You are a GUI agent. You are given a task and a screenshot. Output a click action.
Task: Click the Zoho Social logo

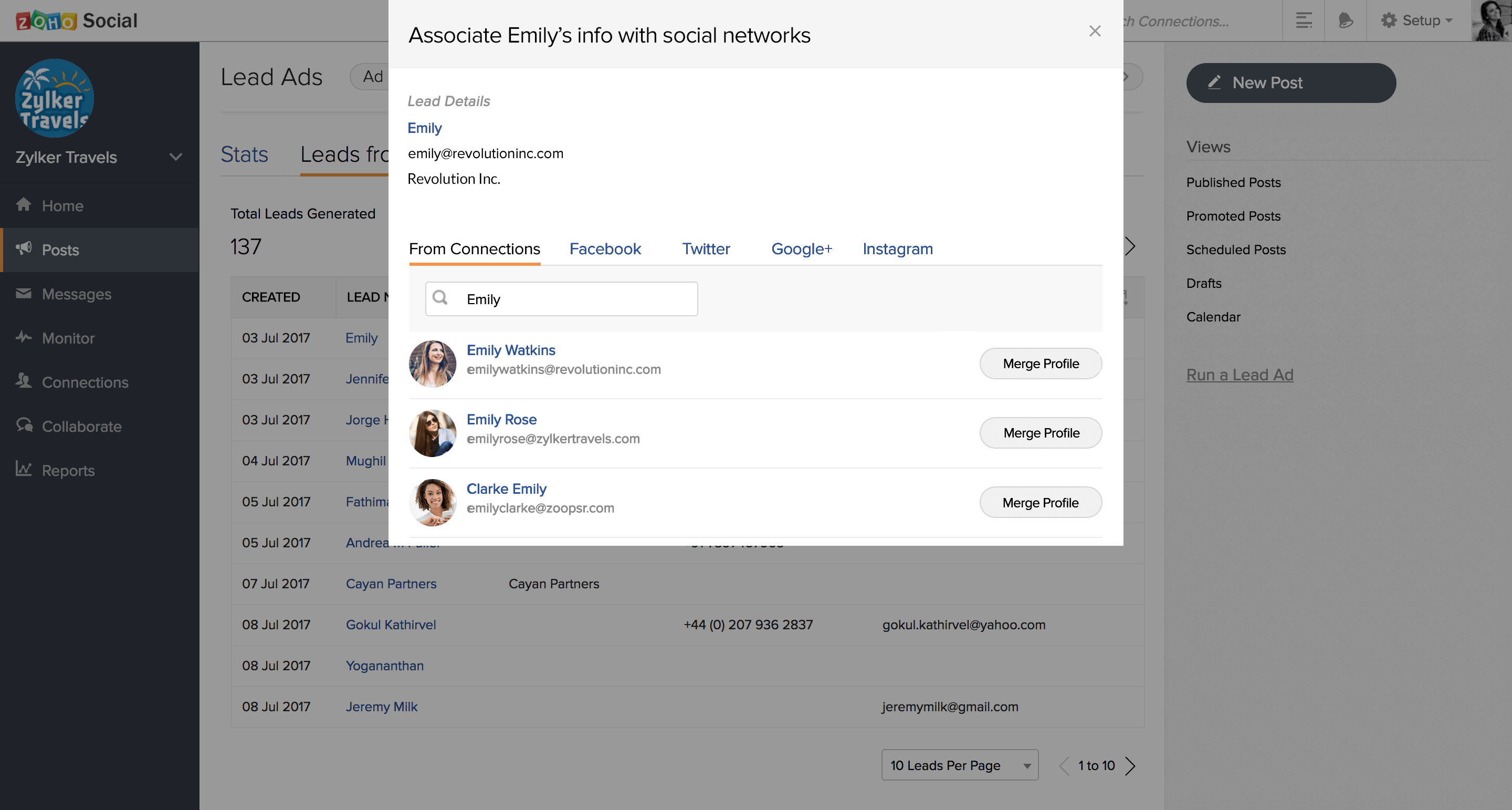[x=76, y=20]
